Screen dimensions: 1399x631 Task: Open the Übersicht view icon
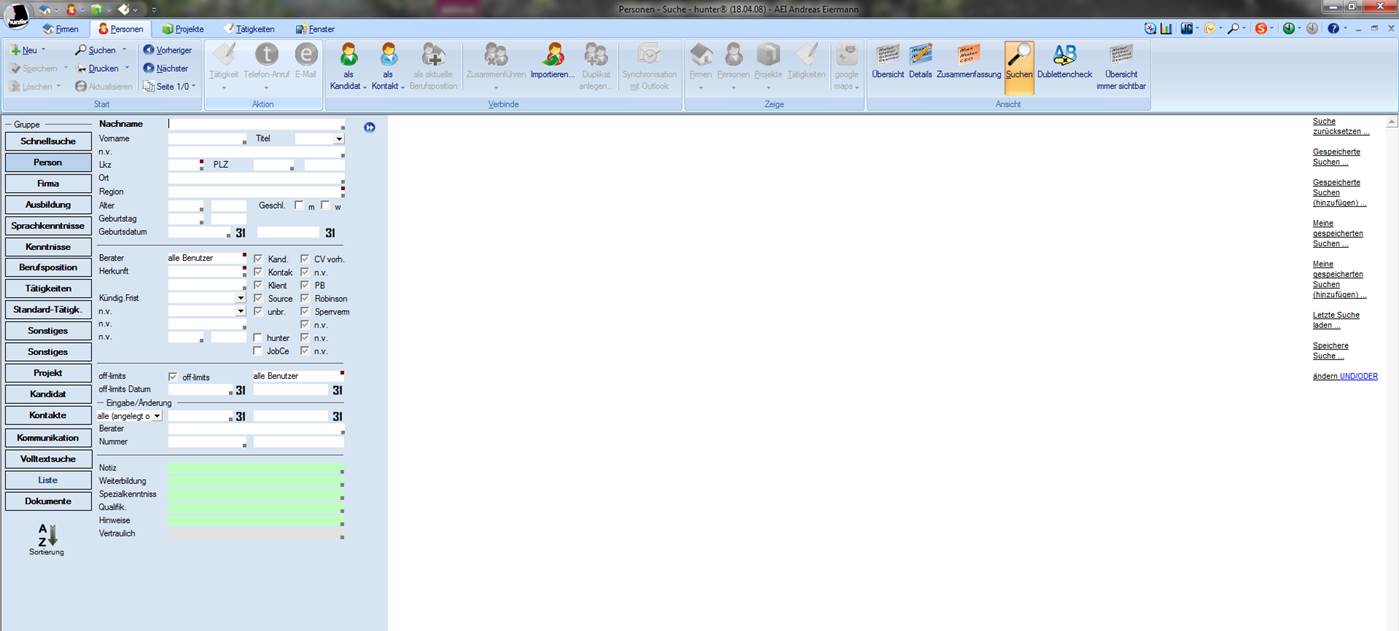887,57
